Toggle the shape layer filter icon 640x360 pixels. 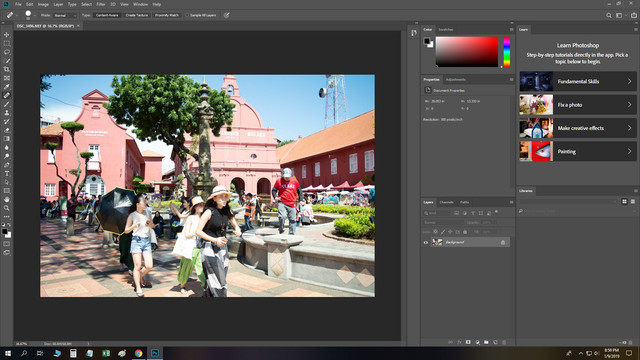pyautogui.click(x=481, y=213)
